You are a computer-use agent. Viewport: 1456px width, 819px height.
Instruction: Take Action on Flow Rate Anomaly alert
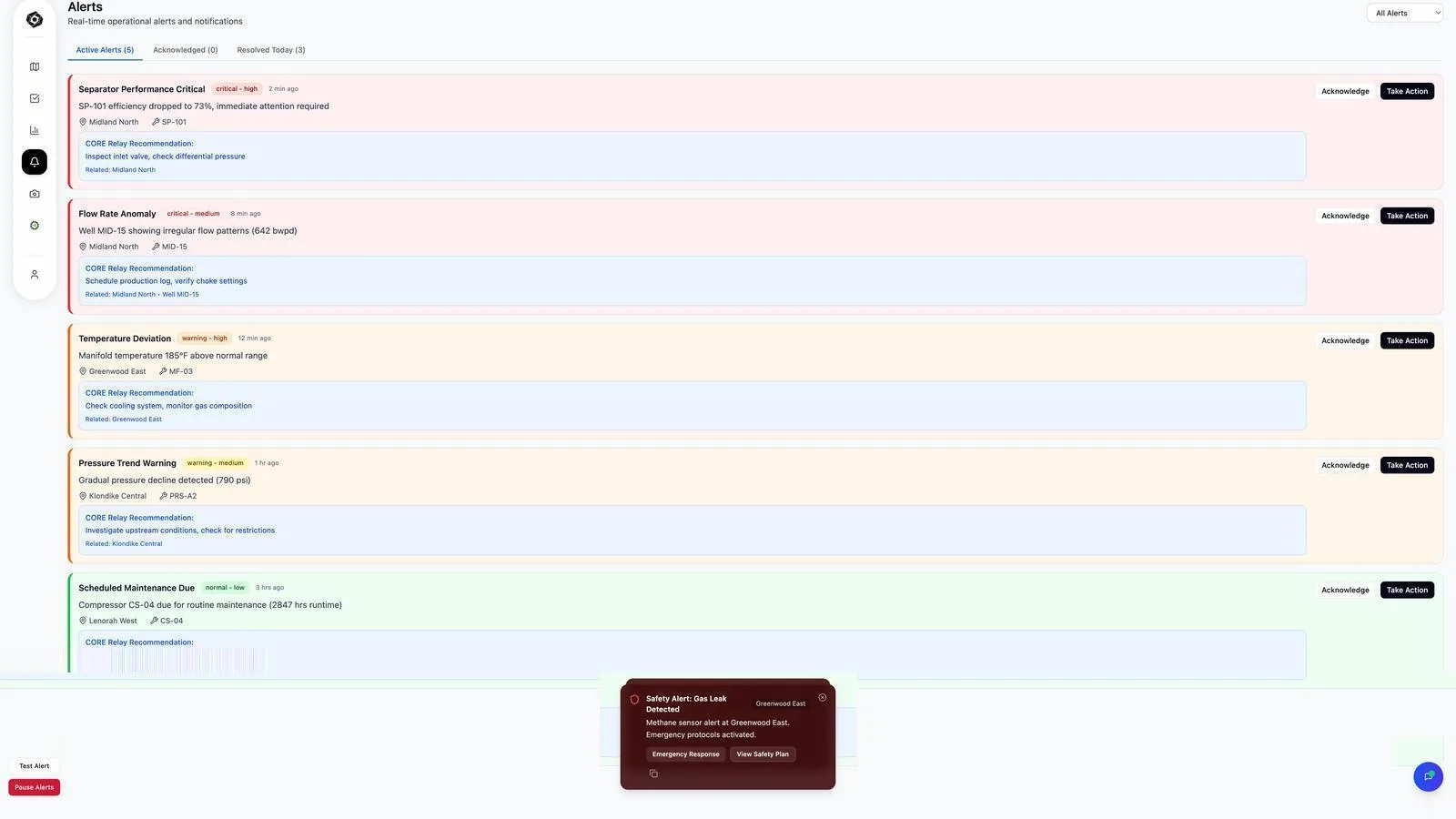(1407, 216)
